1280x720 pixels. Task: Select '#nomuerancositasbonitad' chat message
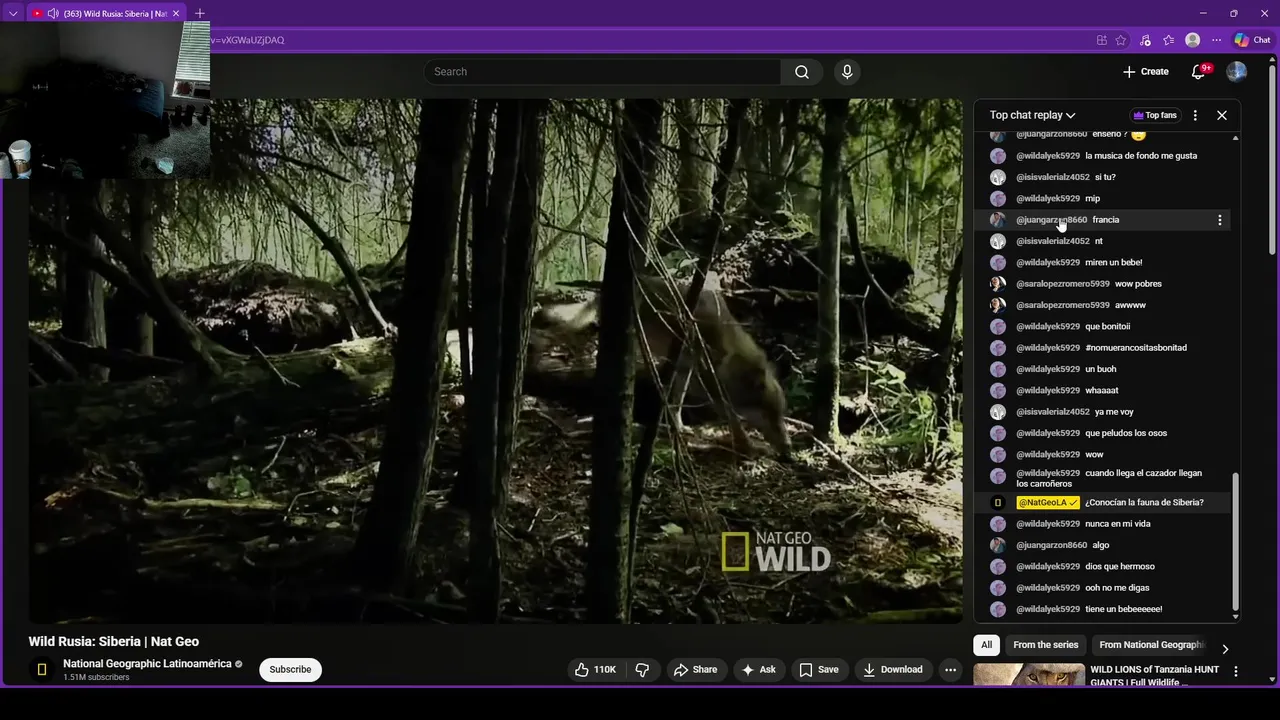coord(1136,348)
